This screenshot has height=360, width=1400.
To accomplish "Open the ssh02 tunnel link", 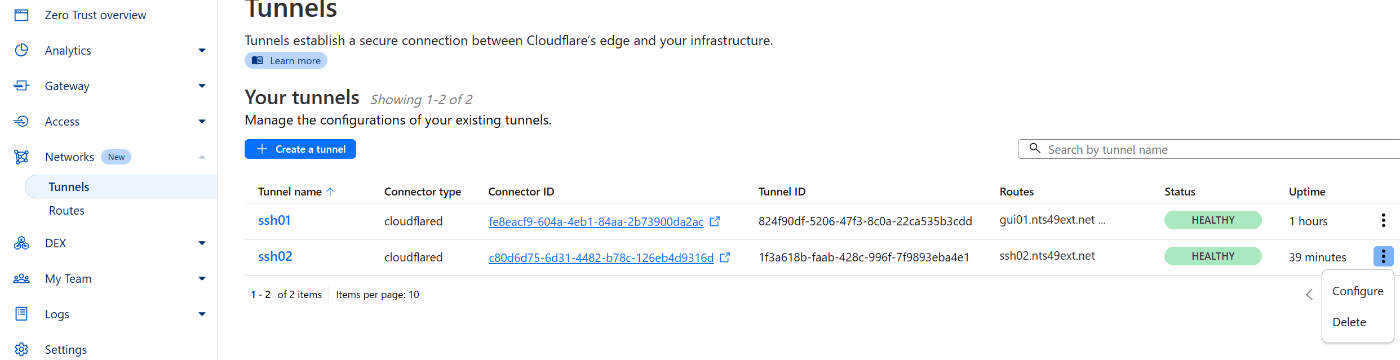I will 275,257.
